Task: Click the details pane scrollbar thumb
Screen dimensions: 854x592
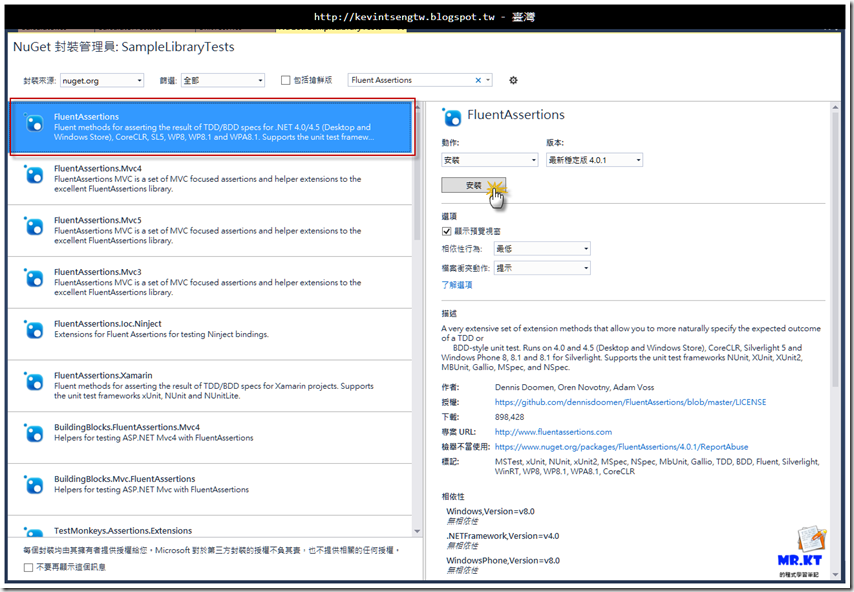Action: click(x=835, y=251)
